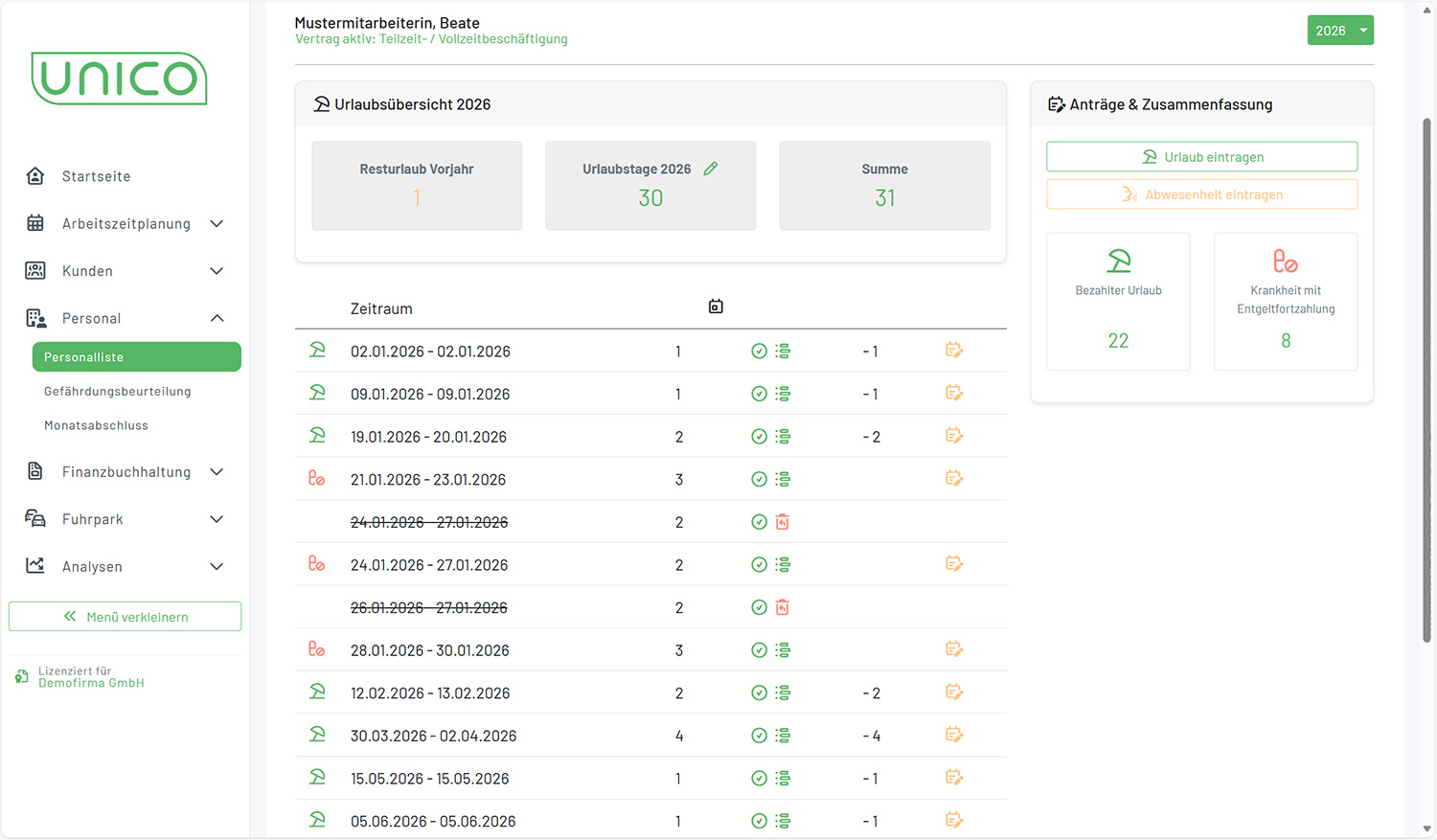Click the edit icon for 30.03.2026 - 02.04.2026
Screen dimensions: 1437x840
(953, 735)
